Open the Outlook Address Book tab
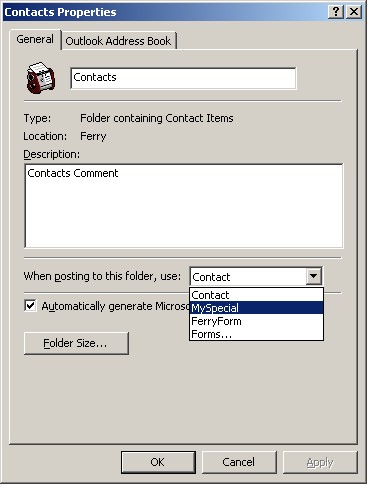Screen dimensions: 367x484 (118, 41)
